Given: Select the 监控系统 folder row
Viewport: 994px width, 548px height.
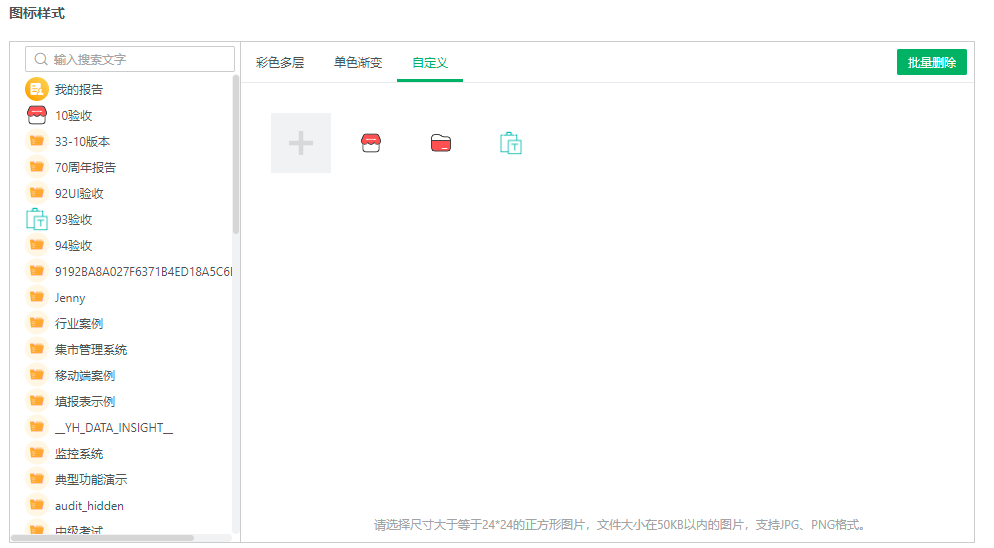Looking at the screenshot, I should pyautogui.click(x=128, y=453).
